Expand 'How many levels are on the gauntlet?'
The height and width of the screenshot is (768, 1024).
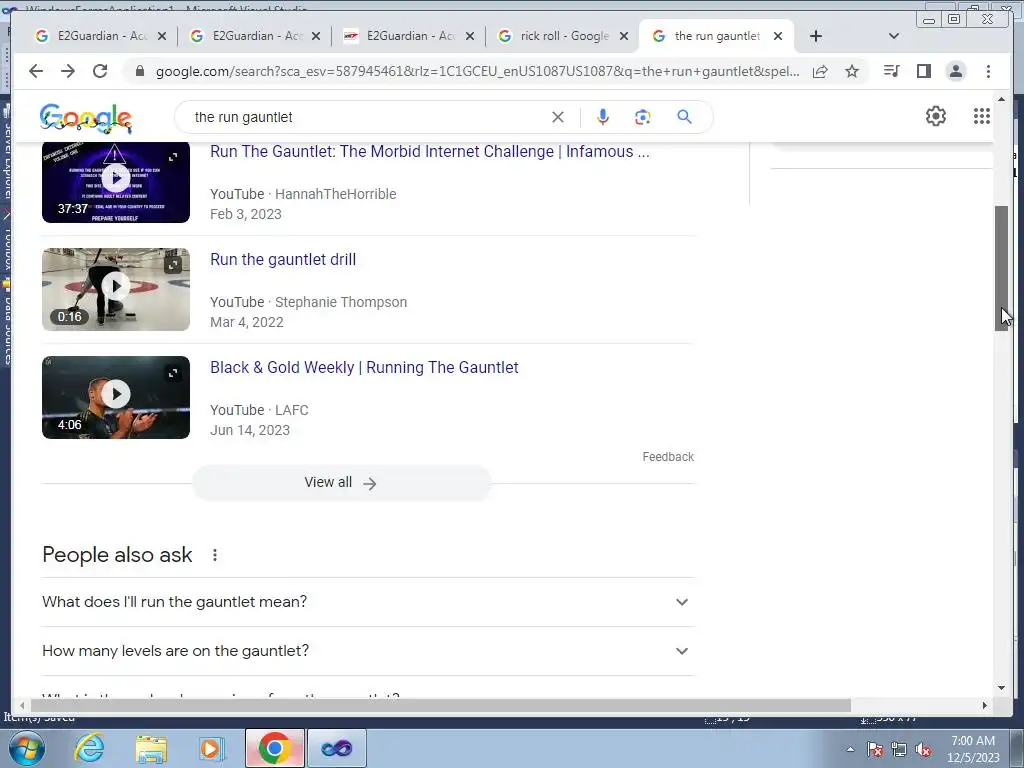point(368,650)
